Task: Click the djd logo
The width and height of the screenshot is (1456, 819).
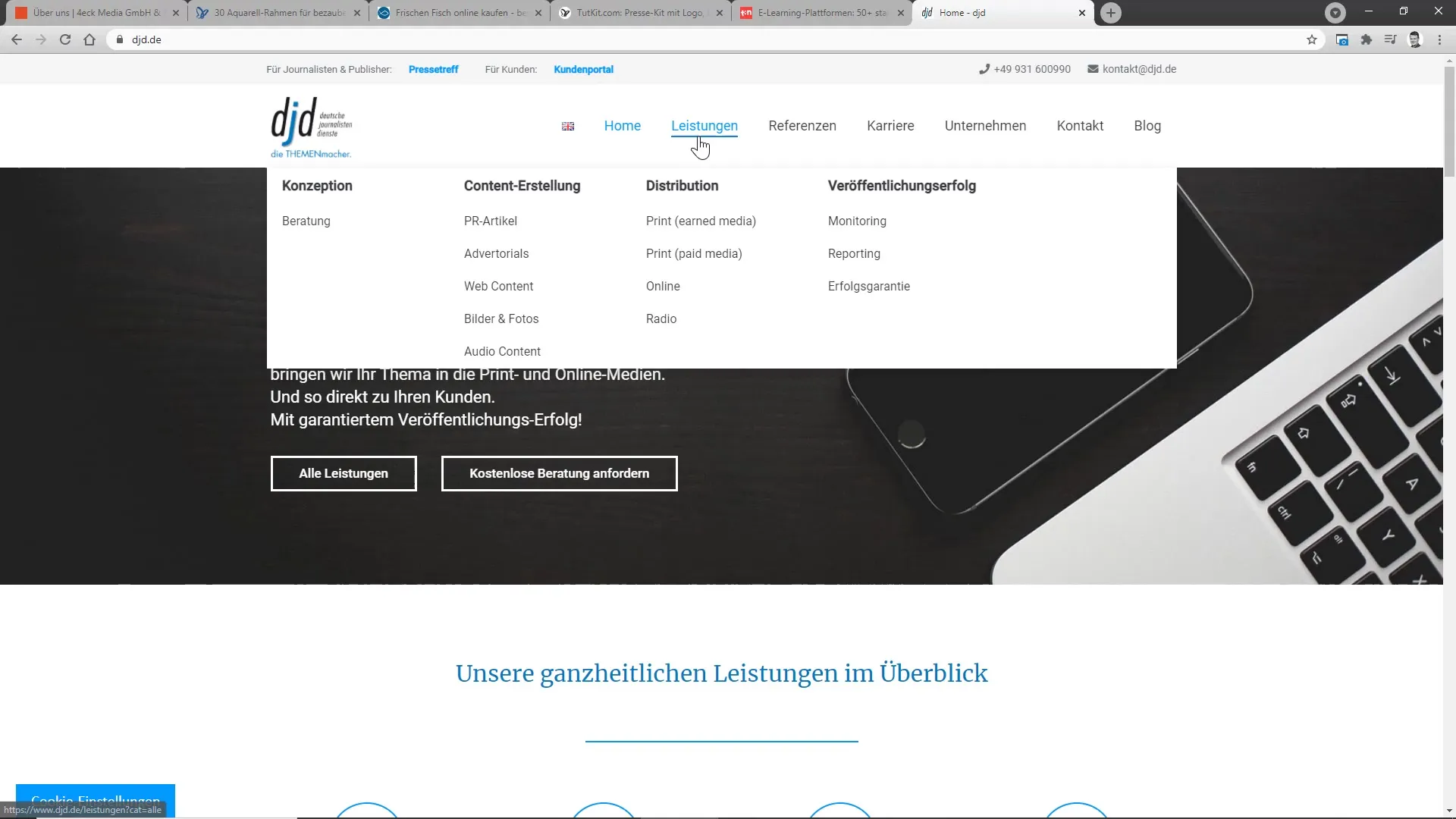Action: (312, 127)
